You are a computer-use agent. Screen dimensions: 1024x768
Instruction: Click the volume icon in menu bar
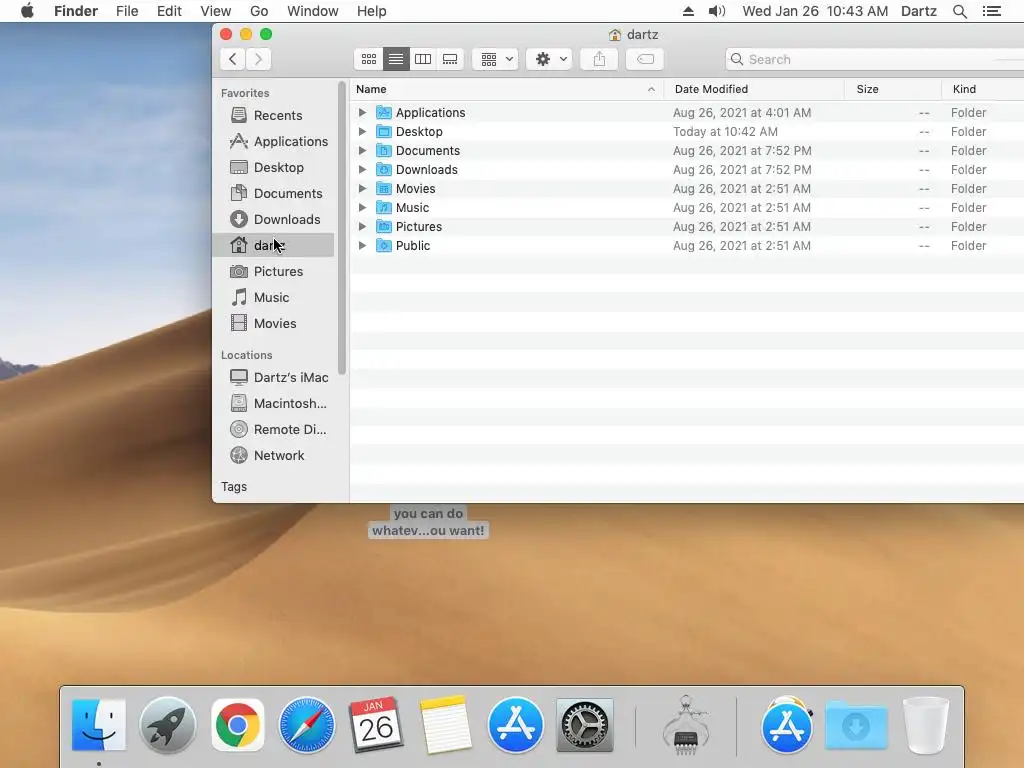[717, 11]
